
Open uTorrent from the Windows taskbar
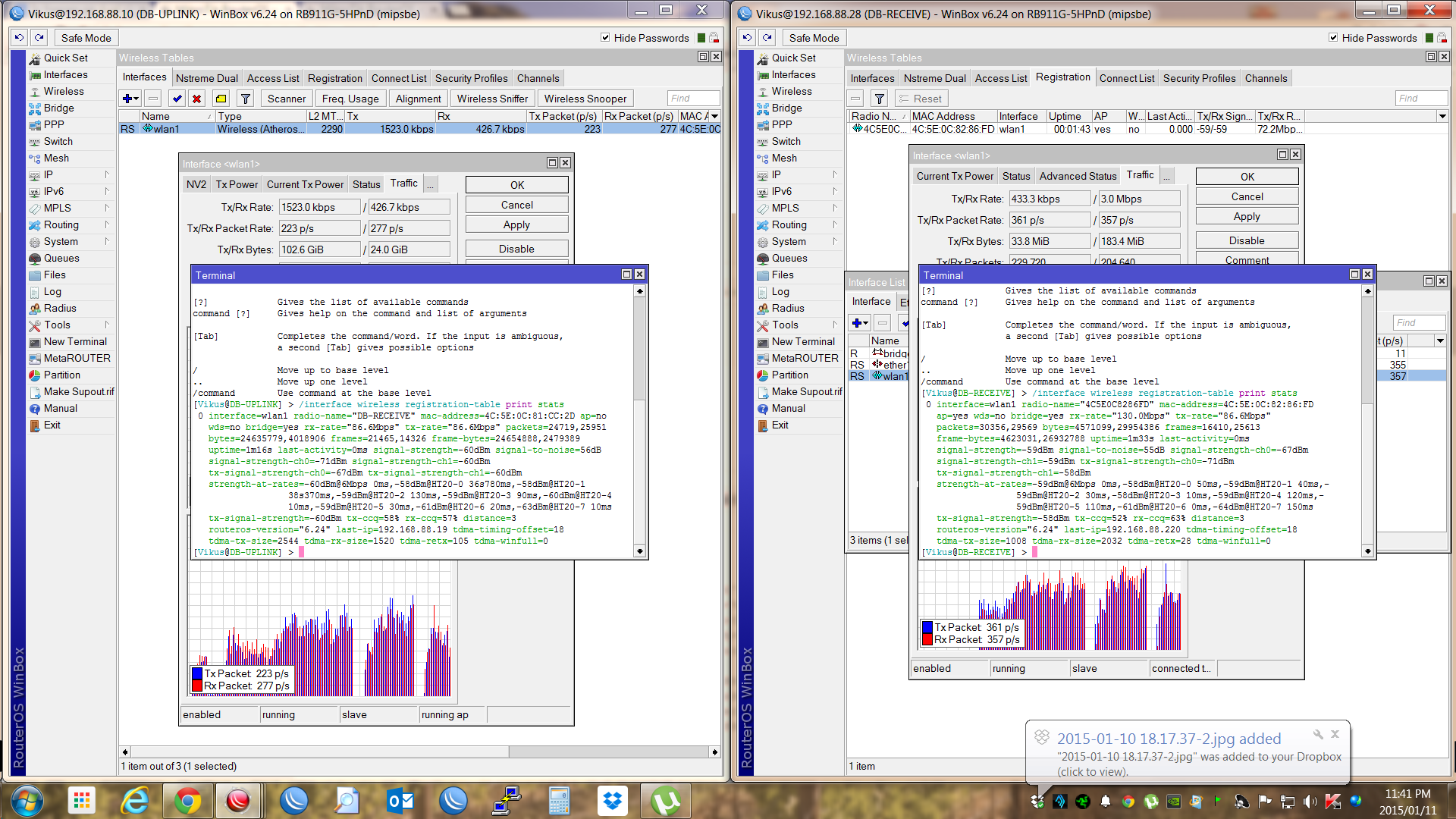(x=665, y=801)
